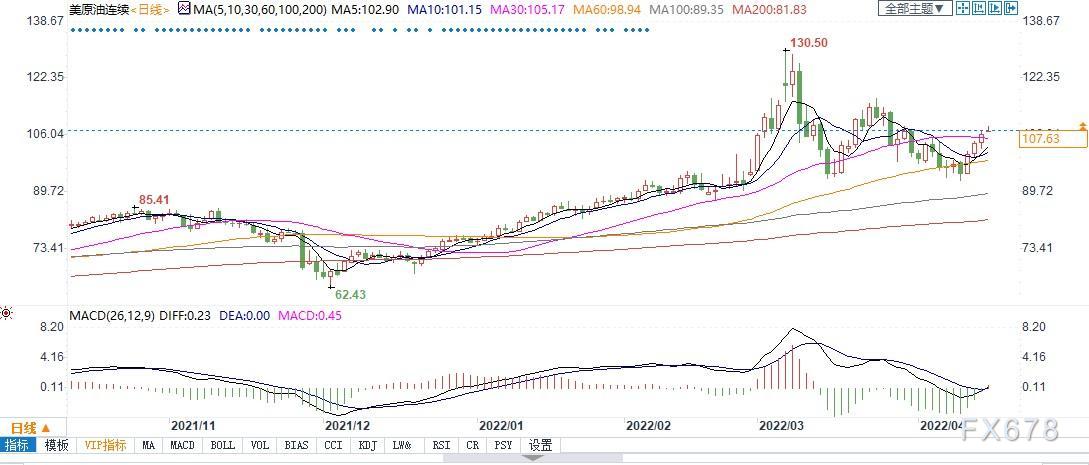
Task: Click the MA10:101.15 value
Action: tap(444, 9)
